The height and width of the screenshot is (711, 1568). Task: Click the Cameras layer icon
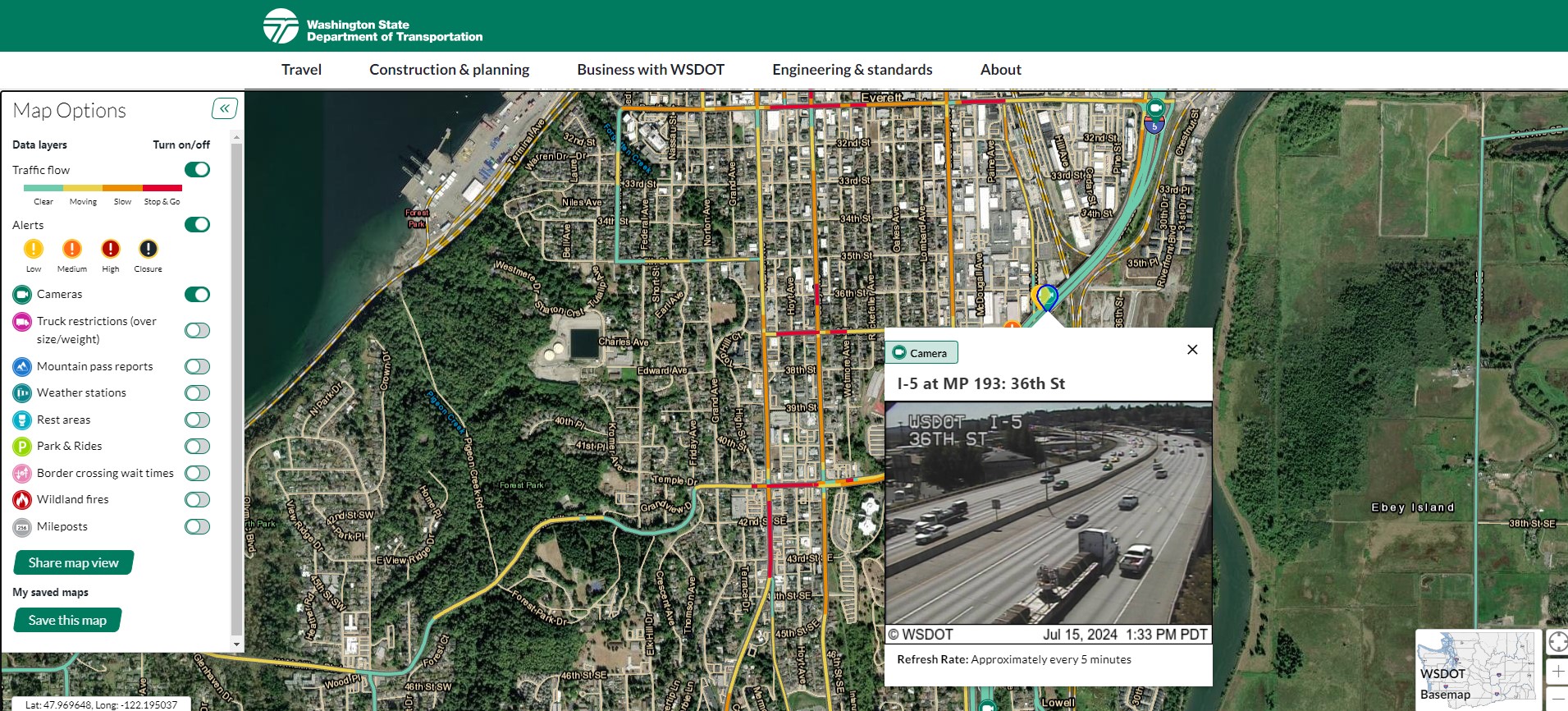tap(22, 295)
